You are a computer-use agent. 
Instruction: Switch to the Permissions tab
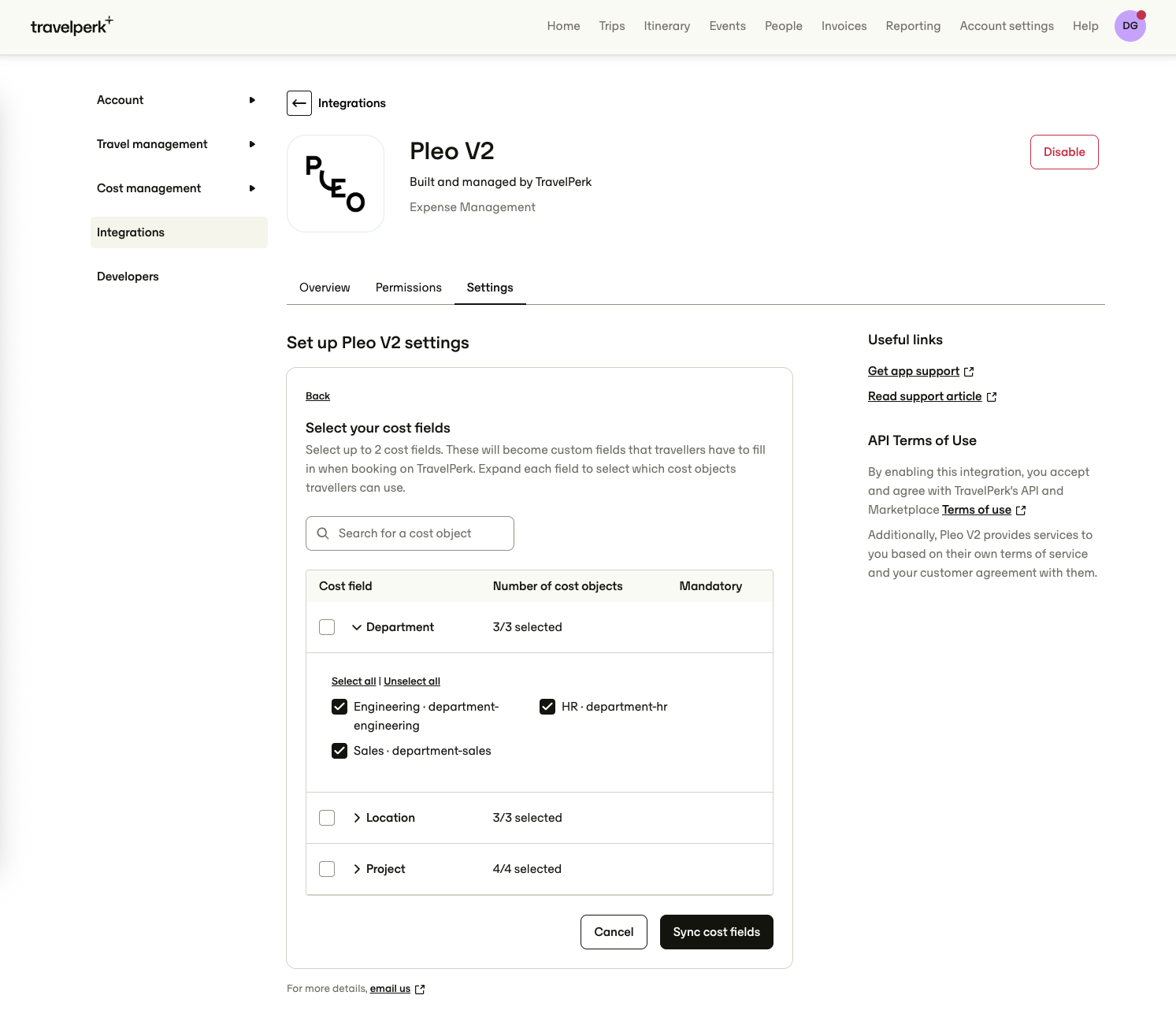tap(409, 288)
